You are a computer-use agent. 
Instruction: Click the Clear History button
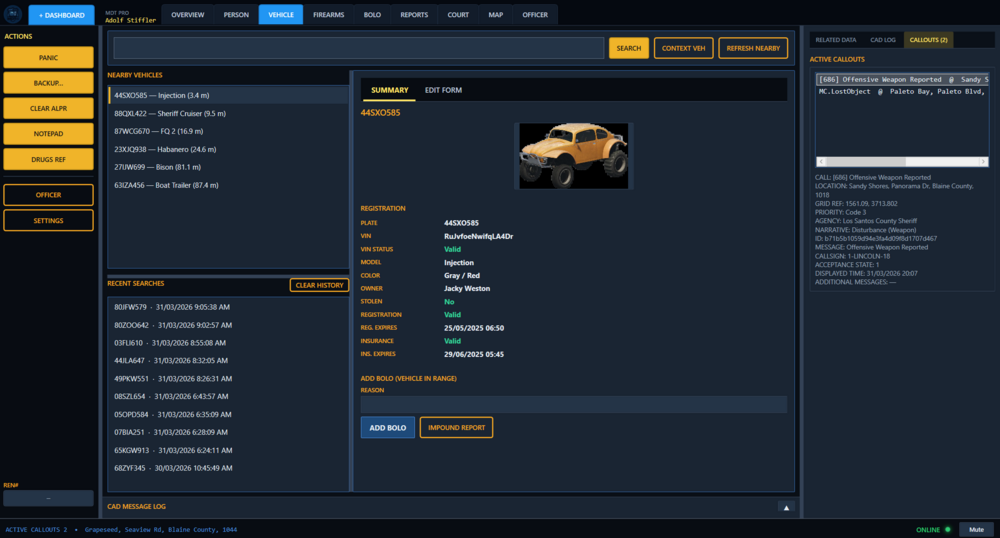320,285
